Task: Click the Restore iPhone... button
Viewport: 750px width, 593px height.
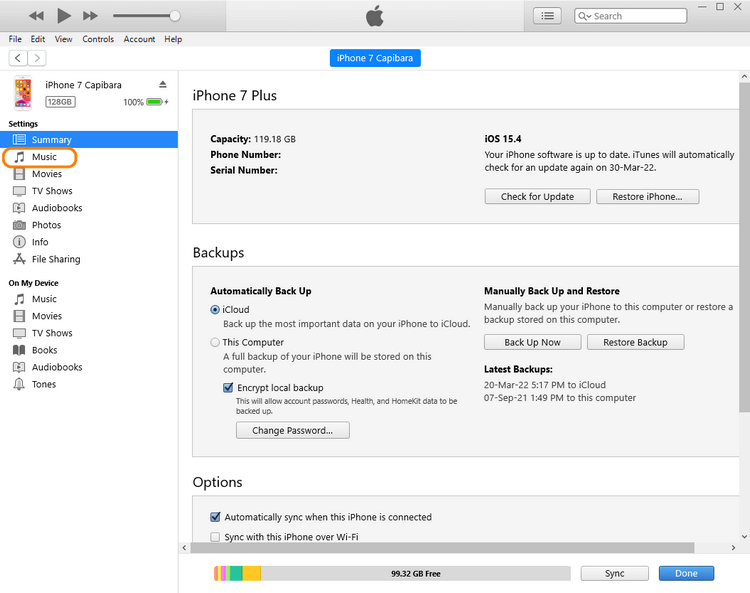Action: coord(648,197)
